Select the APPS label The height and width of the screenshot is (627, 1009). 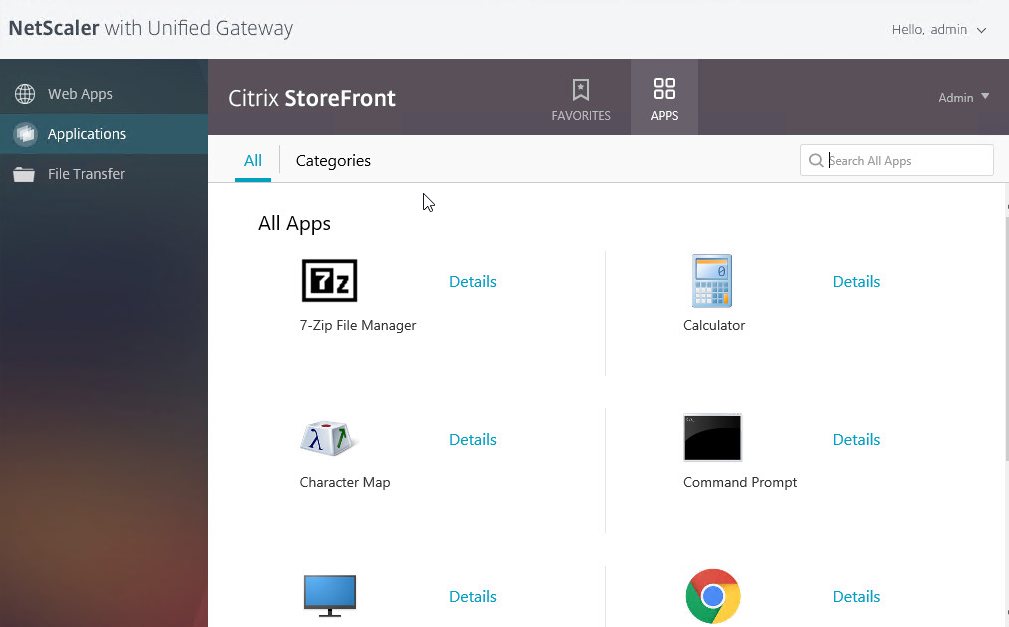[664, 116]
